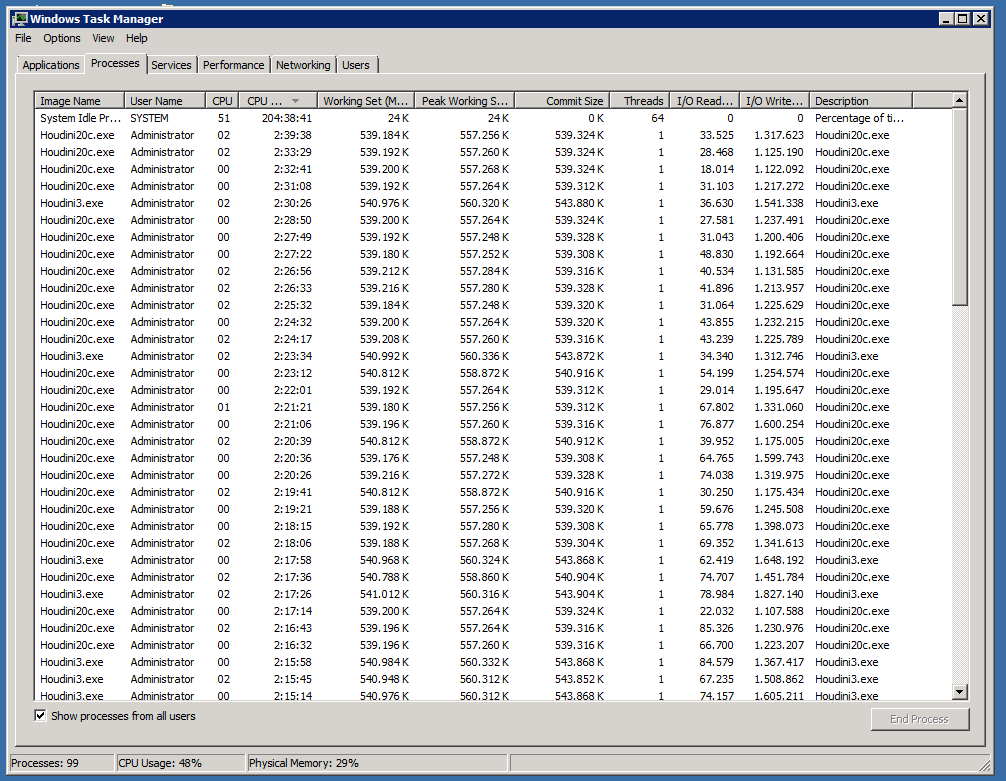This screenshot has width=1006, height=781.
Task: Select the System Idle Process row
Action: (493, 118)
